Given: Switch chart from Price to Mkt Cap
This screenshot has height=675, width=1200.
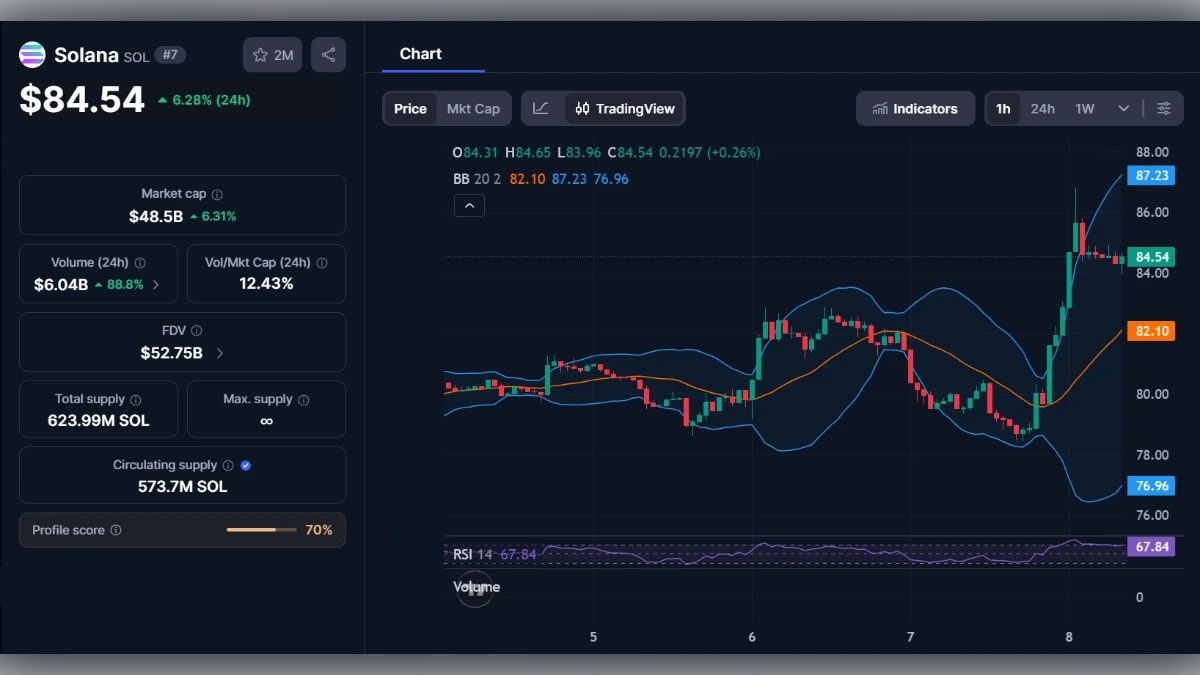Looking at the screenshot, I should click(x=474, y=108).
